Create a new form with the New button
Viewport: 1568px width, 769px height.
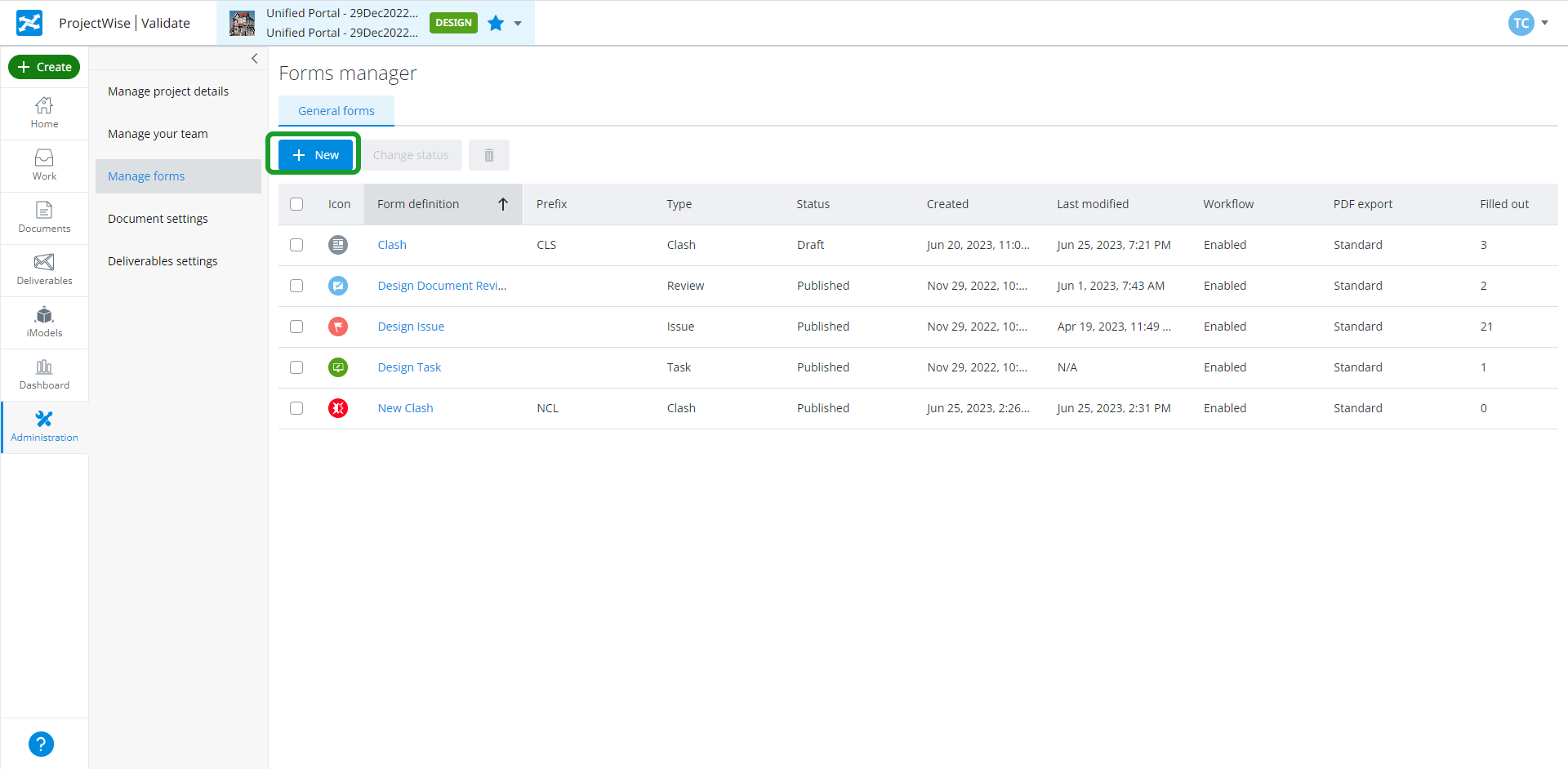pos(314,154)
